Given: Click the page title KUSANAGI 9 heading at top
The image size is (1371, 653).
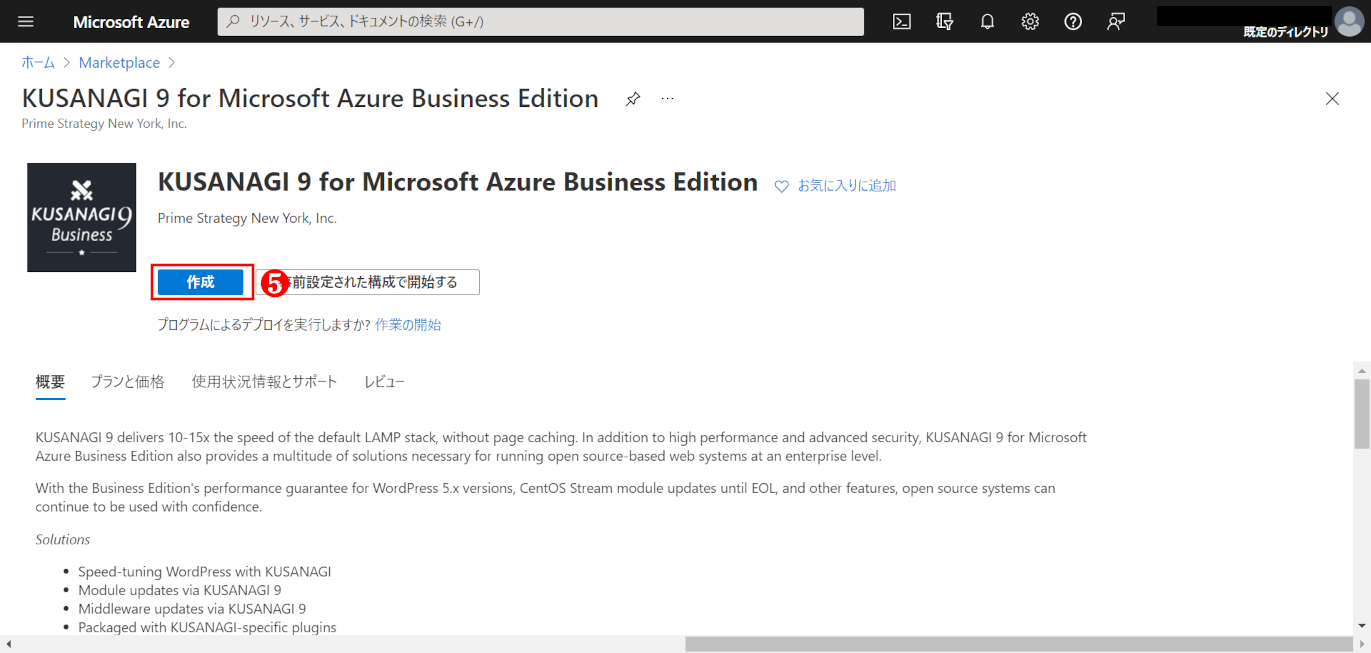Looking at the screenshot, I should click(x=310, y=98).
